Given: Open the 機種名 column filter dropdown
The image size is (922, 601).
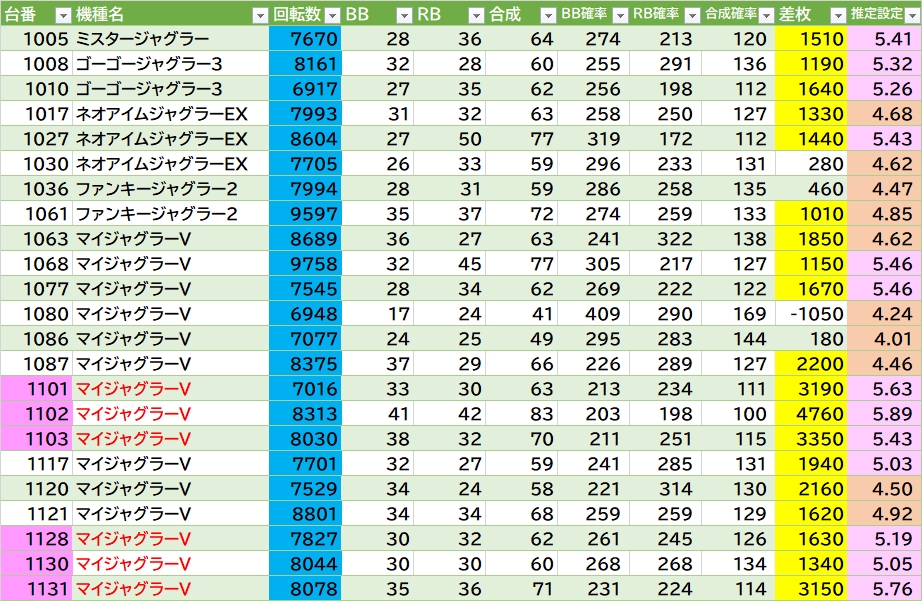Looking at the screenshot, I should 260,15.
